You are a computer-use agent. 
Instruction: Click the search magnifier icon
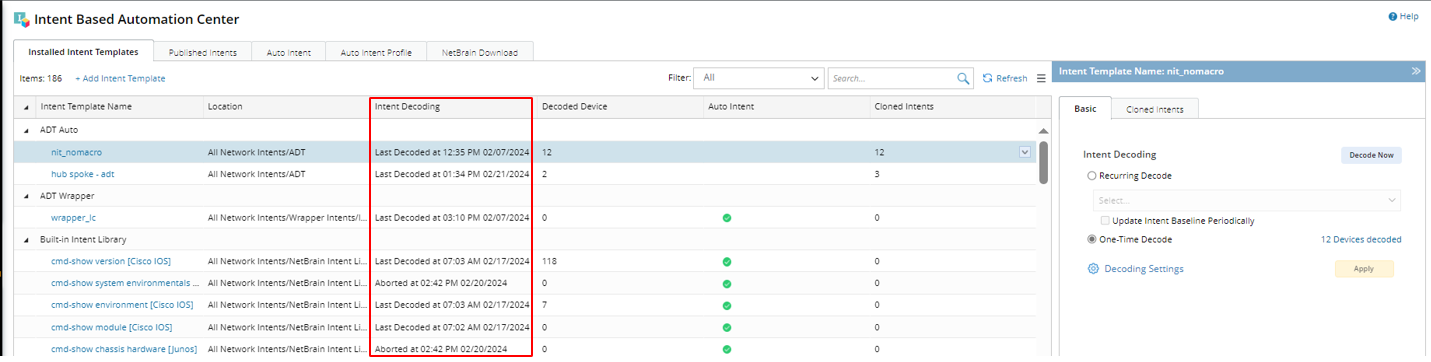coord(964,78)
